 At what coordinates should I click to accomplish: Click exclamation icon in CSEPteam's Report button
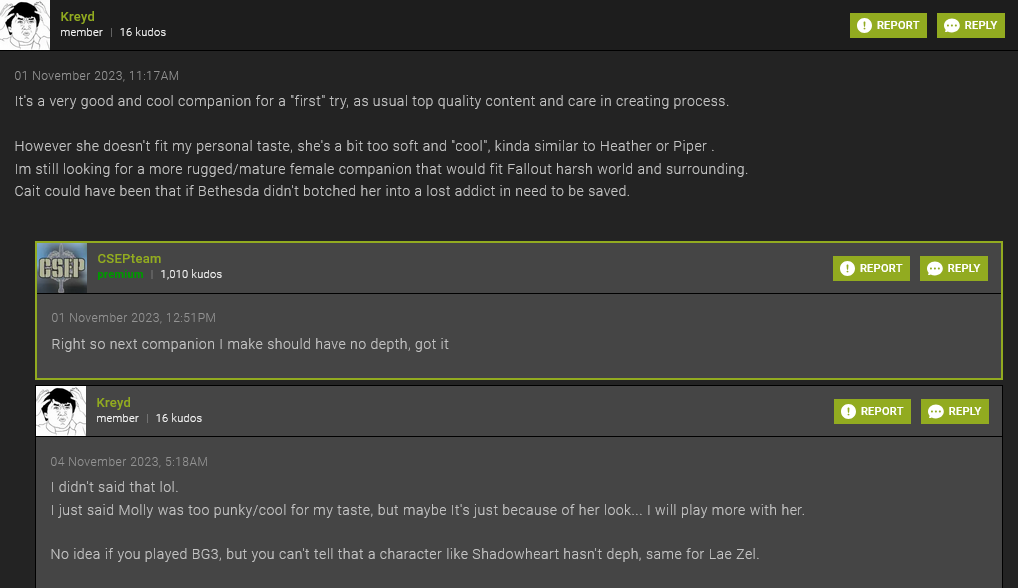tap(847, 268)
